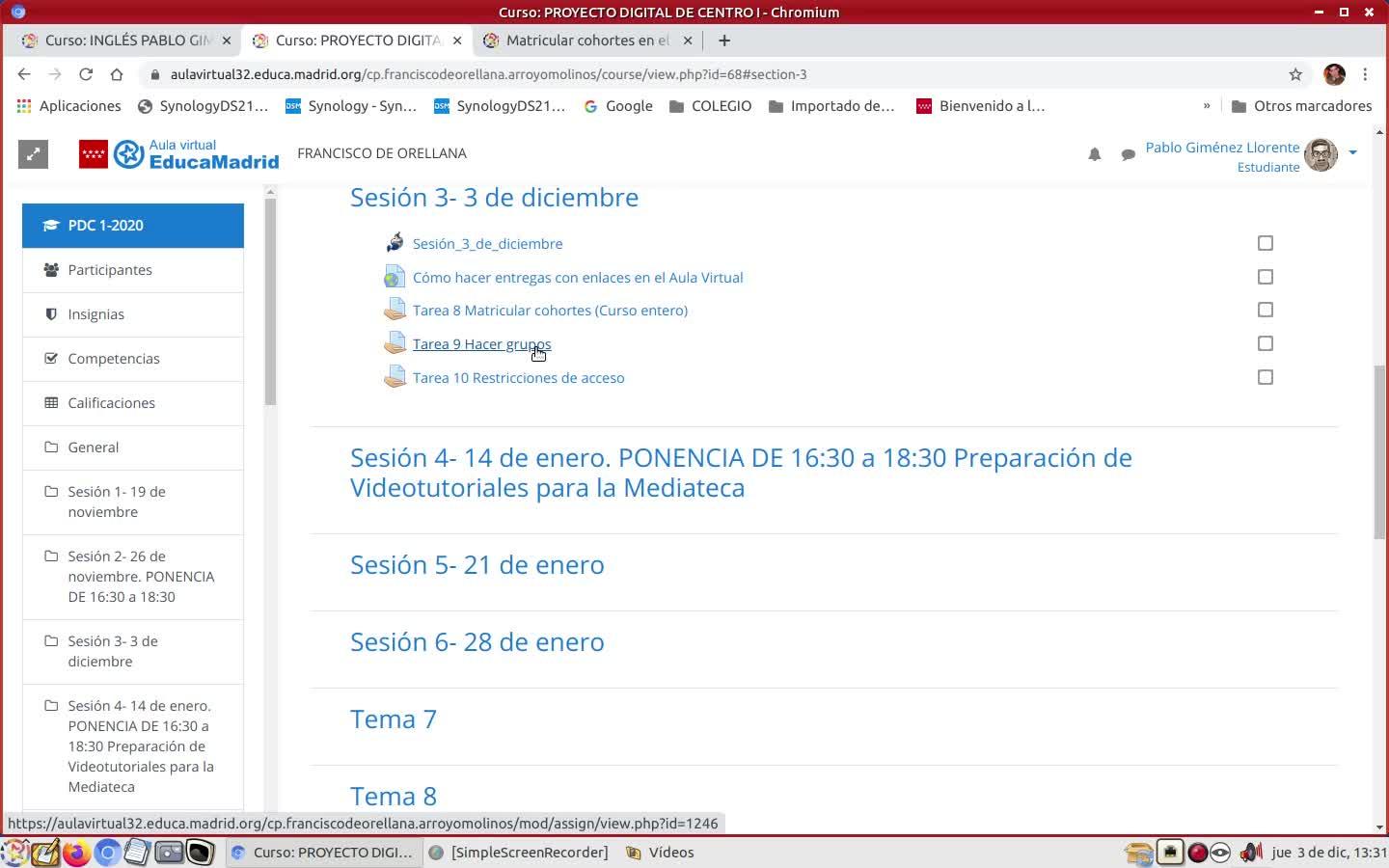This screenshot has width=1389, height=868.
Task: Toggle fullscreen using the expand arrows icon
Action: tap(33, 154)
